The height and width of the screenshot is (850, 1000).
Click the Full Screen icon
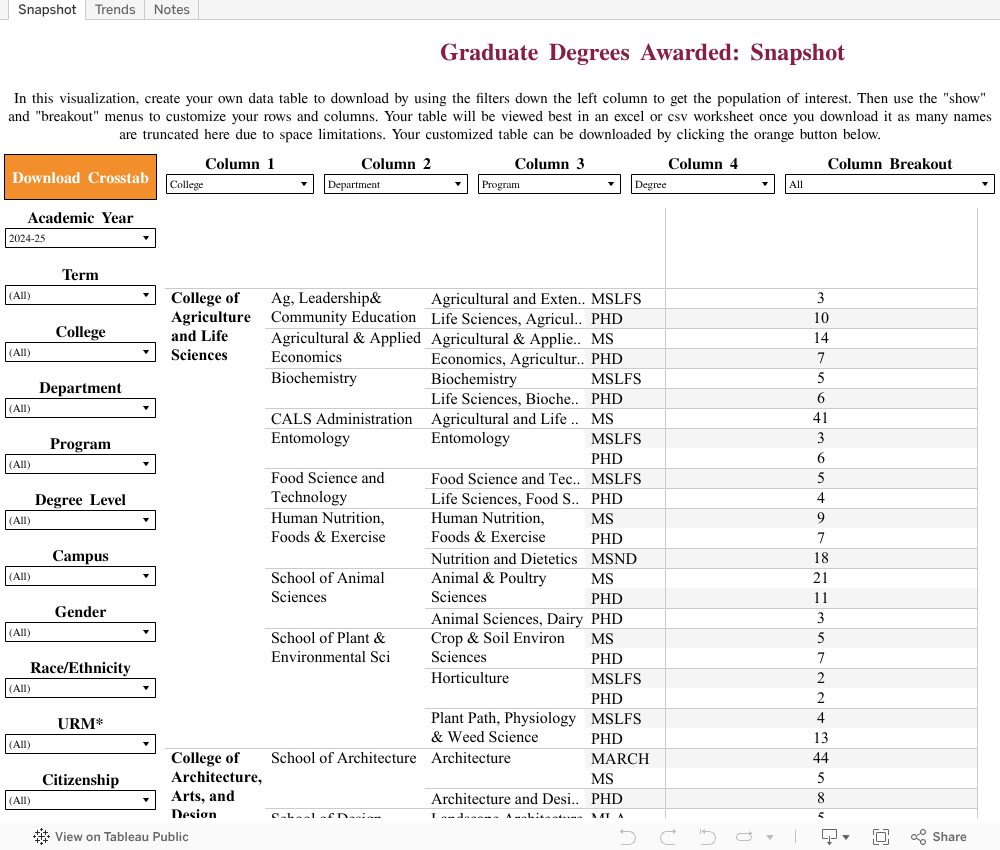pyautogui.click(x=881, y=837)
